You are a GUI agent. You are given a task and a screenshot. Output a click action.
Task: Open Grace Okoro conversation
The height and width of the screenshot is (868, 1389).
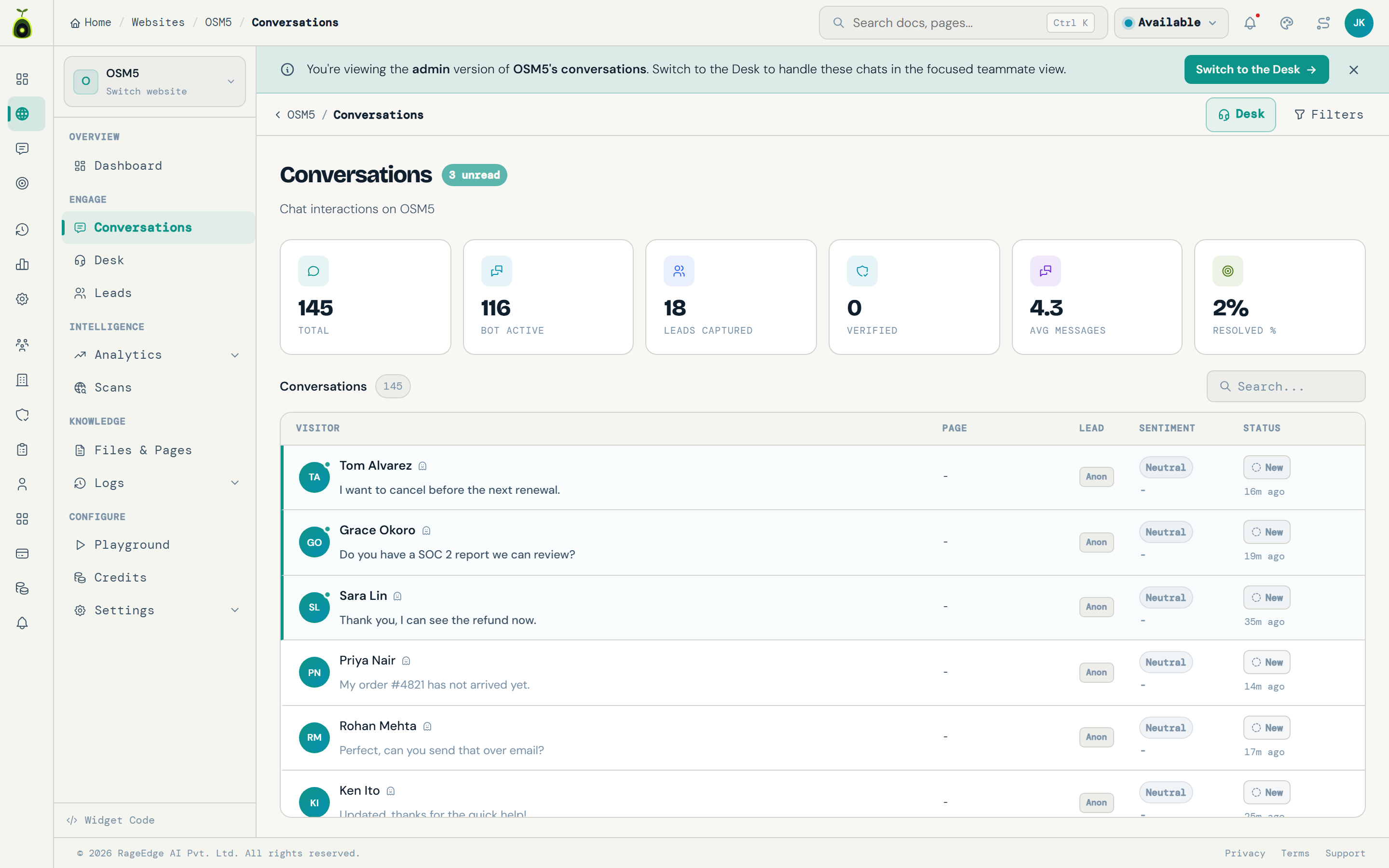[822, 542]
